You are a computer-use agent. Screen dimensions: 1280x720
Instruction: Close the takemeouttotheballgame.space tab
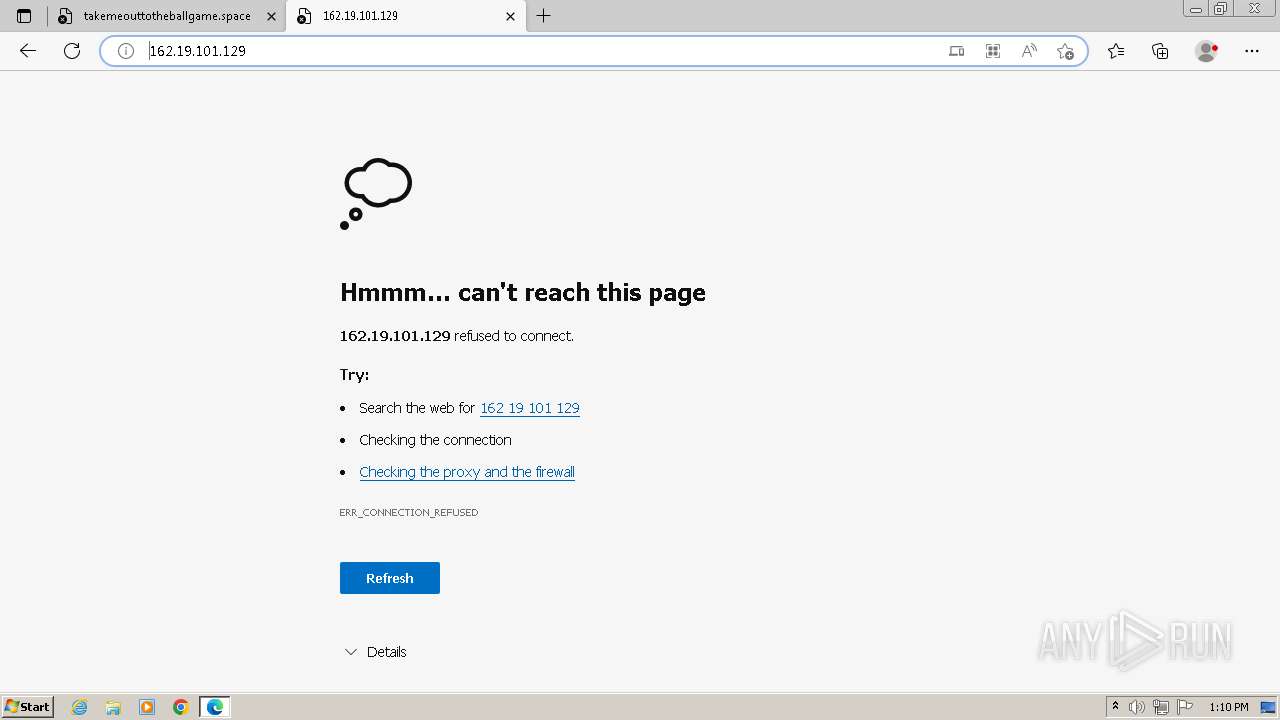(x=271, y=16)
